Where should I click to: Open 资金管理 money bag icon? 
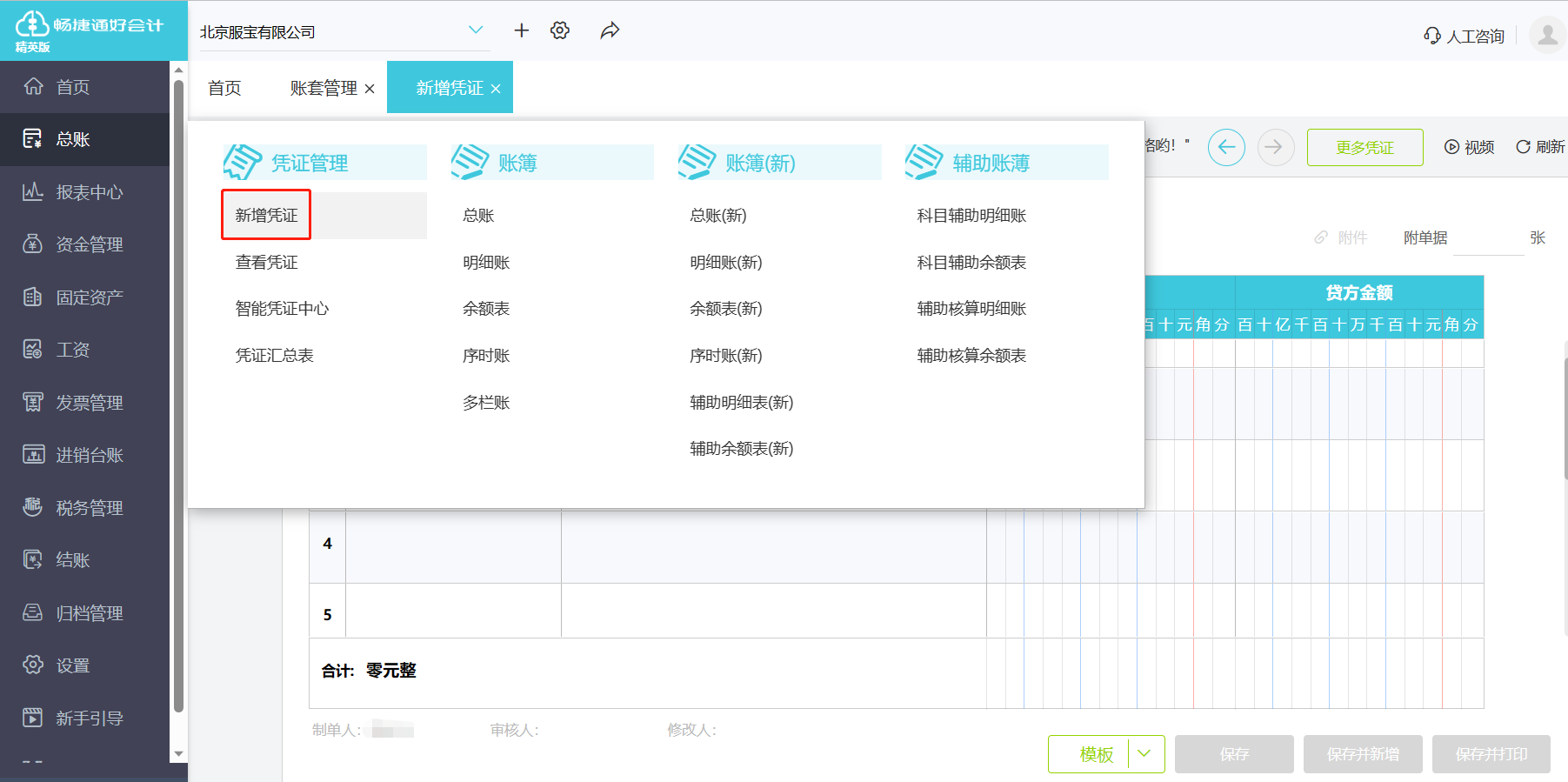pyautogui.click(x=33, y=244)
